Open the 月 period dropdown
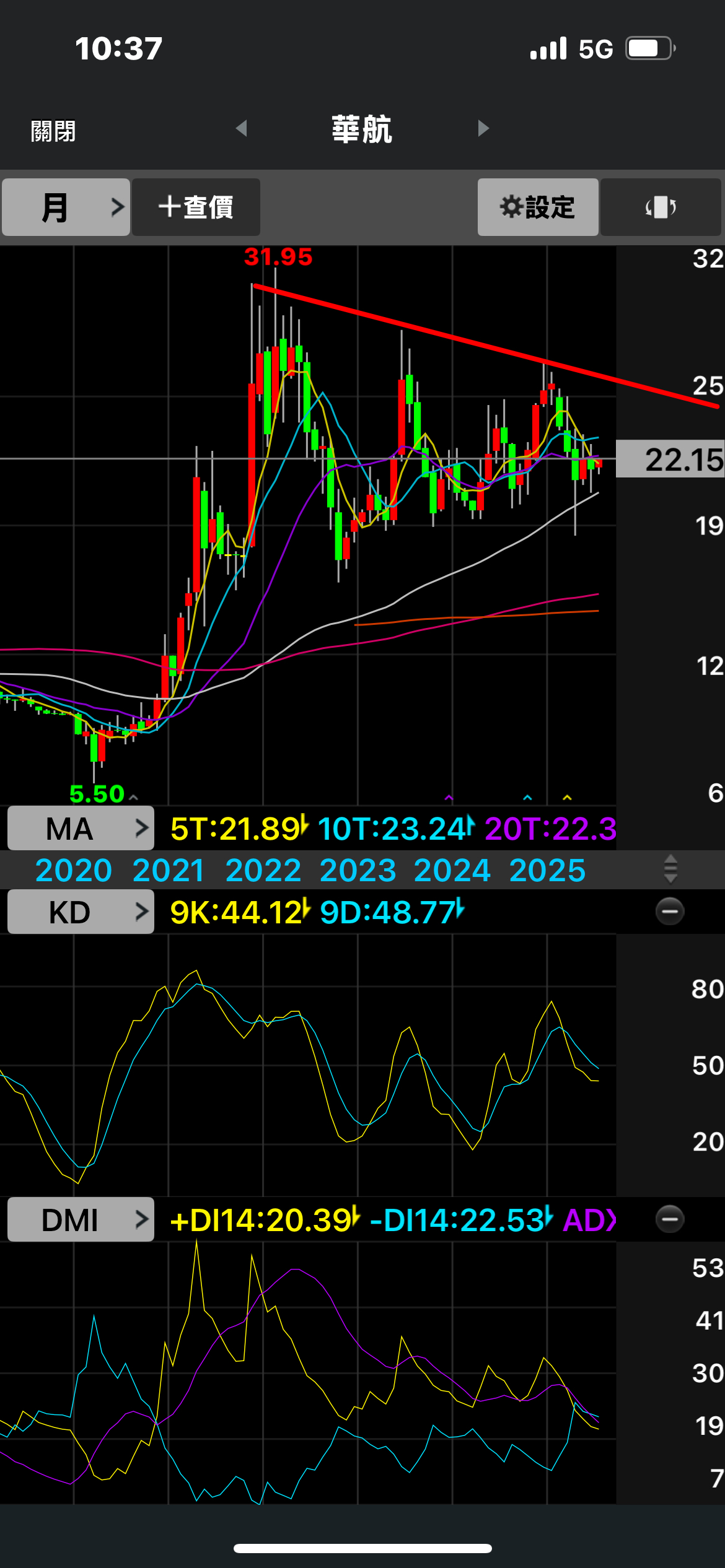The width and height of the screenshot is (725, 1568). point(66,207)
